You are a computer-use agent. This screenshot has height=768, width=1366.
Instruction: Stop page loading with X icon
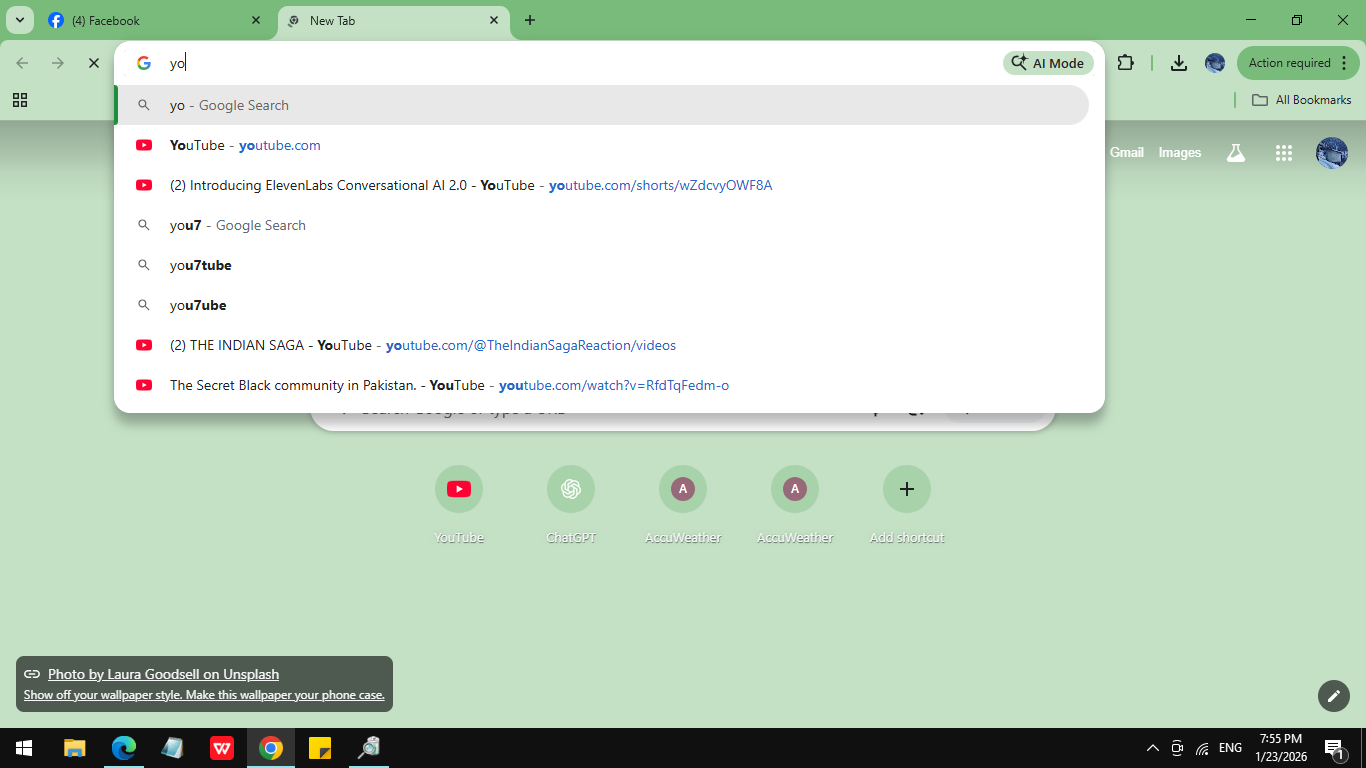pyautogui.click(x=94, y=63)
